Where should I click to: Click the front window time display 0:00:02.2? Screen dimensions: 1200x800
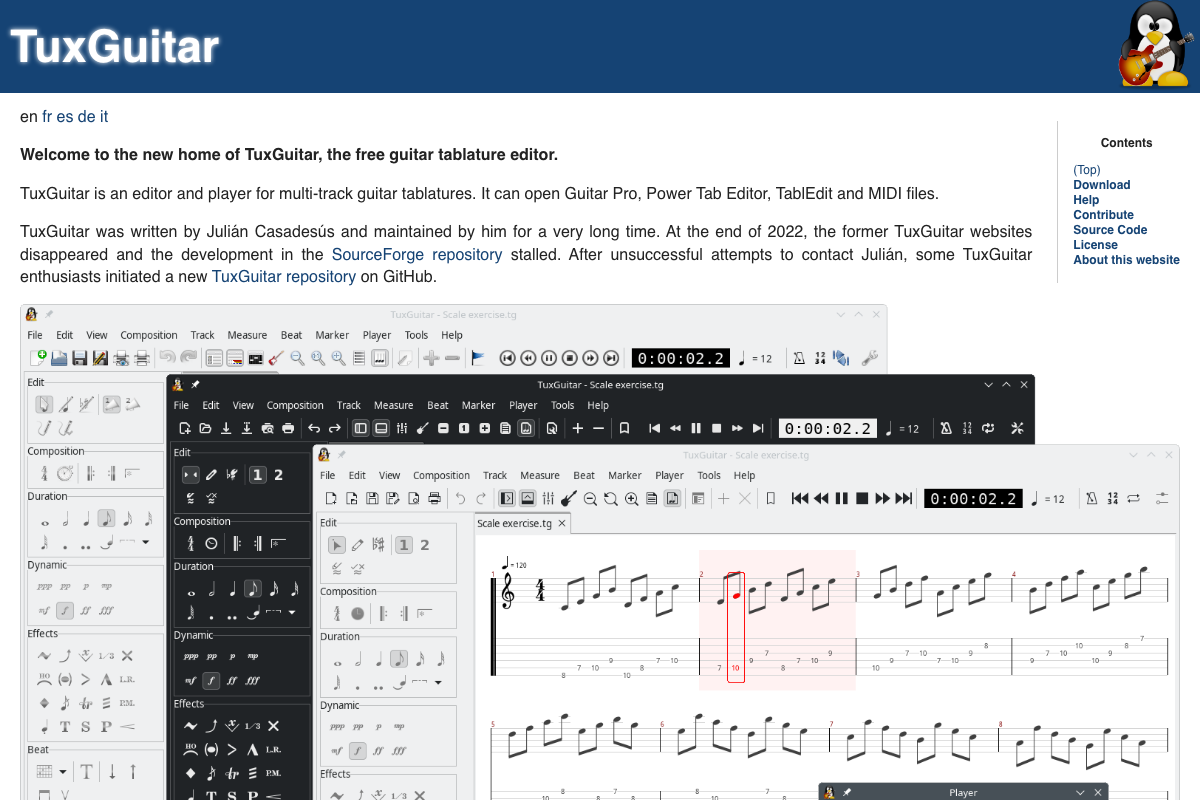[x=973, y=498]
